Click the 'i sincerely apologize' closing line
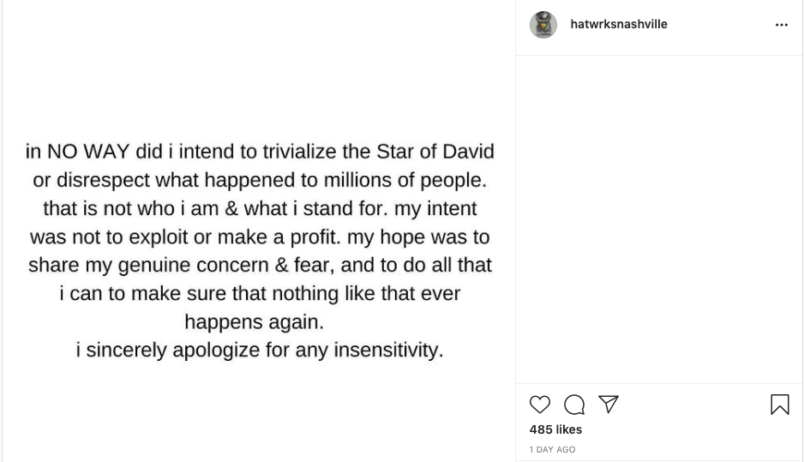Viewport: 804px width, 462px height. [x=259, y=350]
